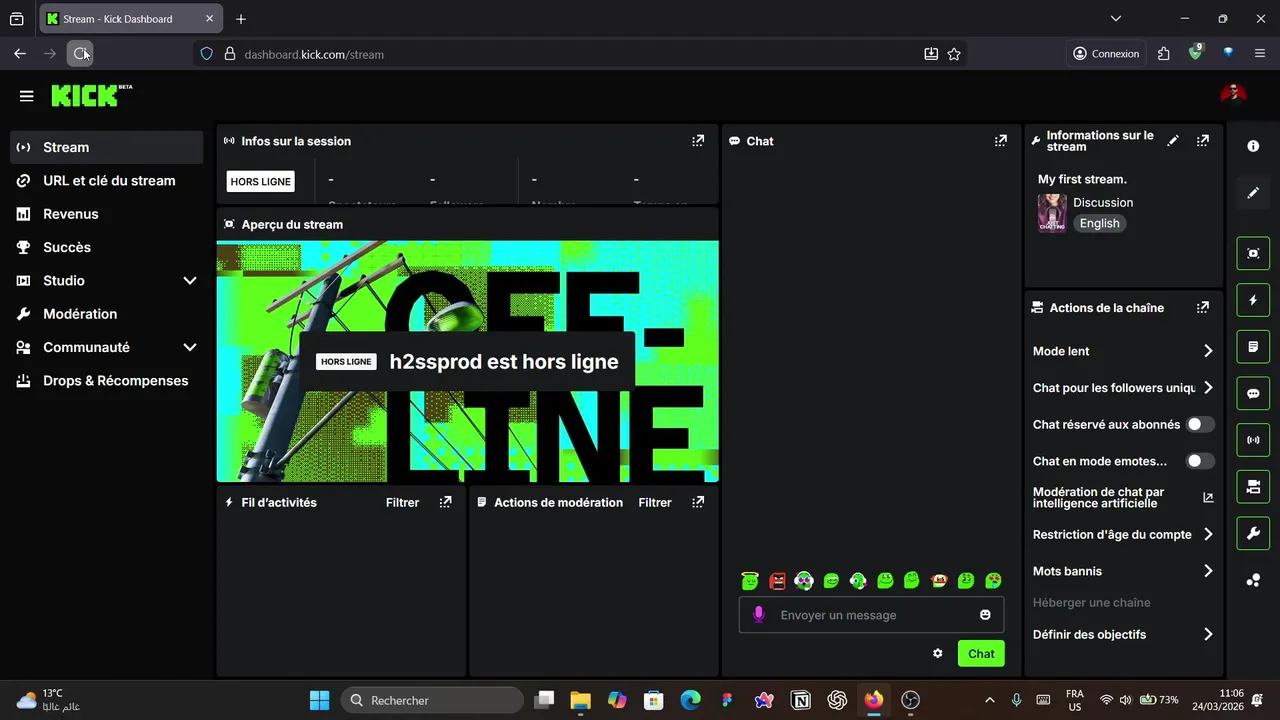This screenshot has width=1280, height=720.
Task: Click the green Chat send button
Action: [x=981, y=653]
